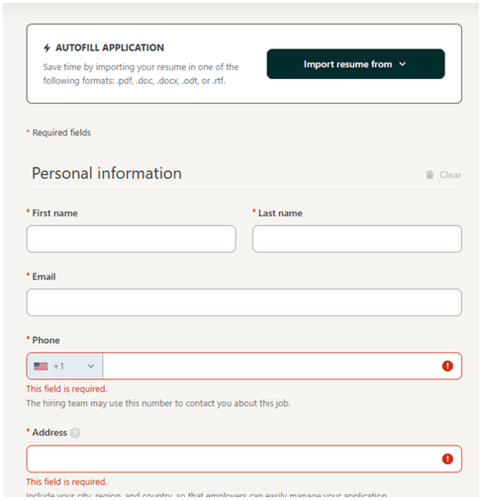Focus the First name input field
The height and width of the screenshot is (500, 482).
click(131, 239)
